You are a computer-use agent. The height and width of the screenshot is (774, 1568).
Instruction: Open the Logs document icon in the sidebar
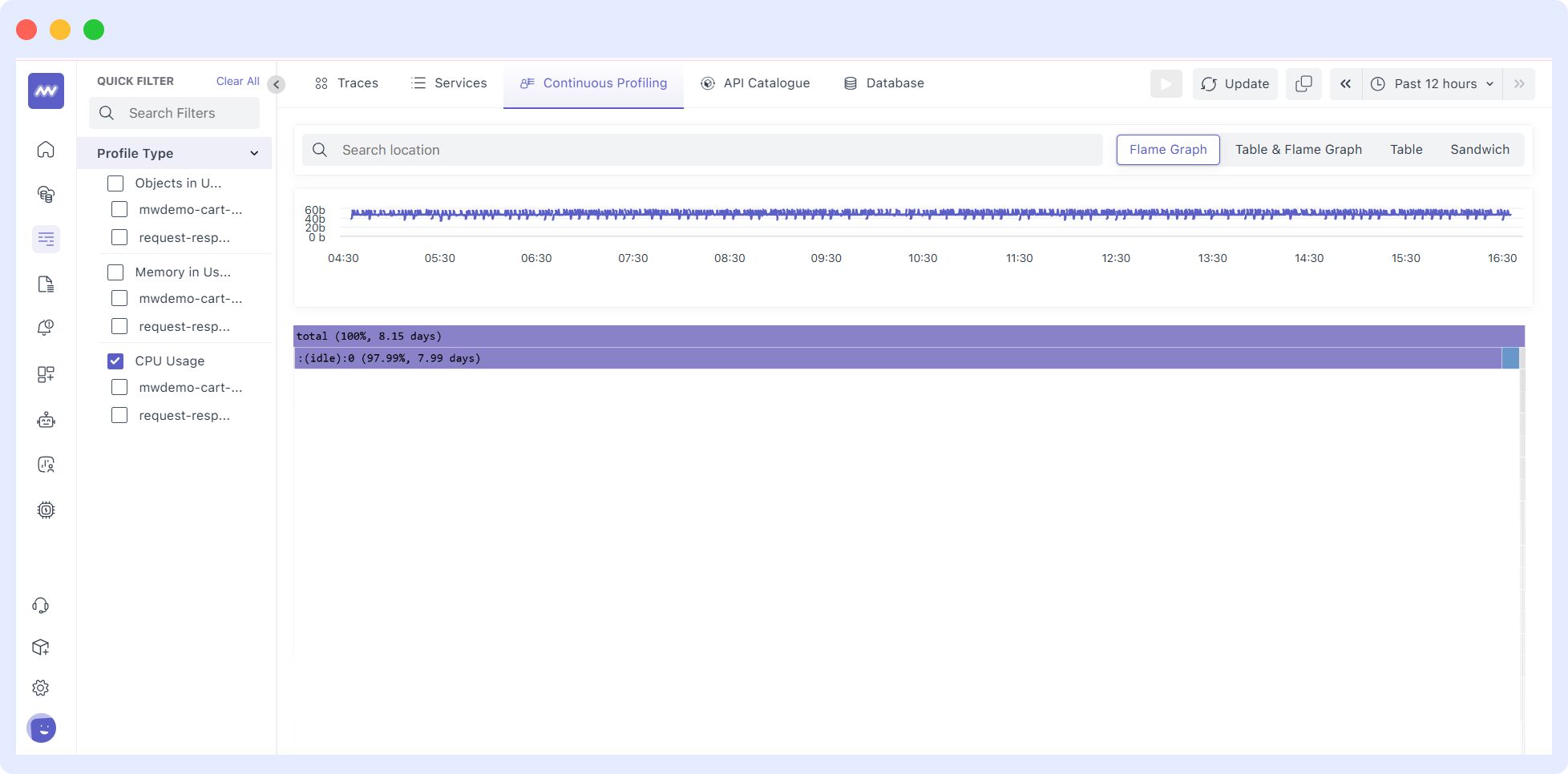(x=46, y=284)
